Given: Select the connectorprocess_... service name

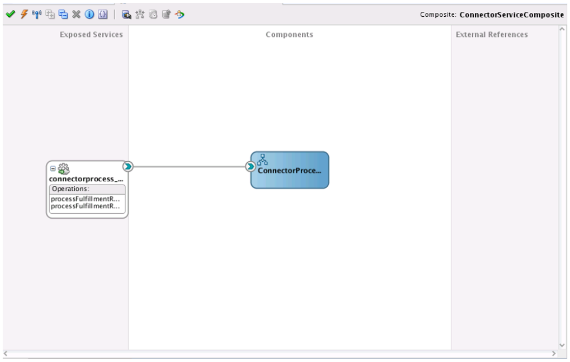Looking at the screenshot, I should tap(86, 179).
